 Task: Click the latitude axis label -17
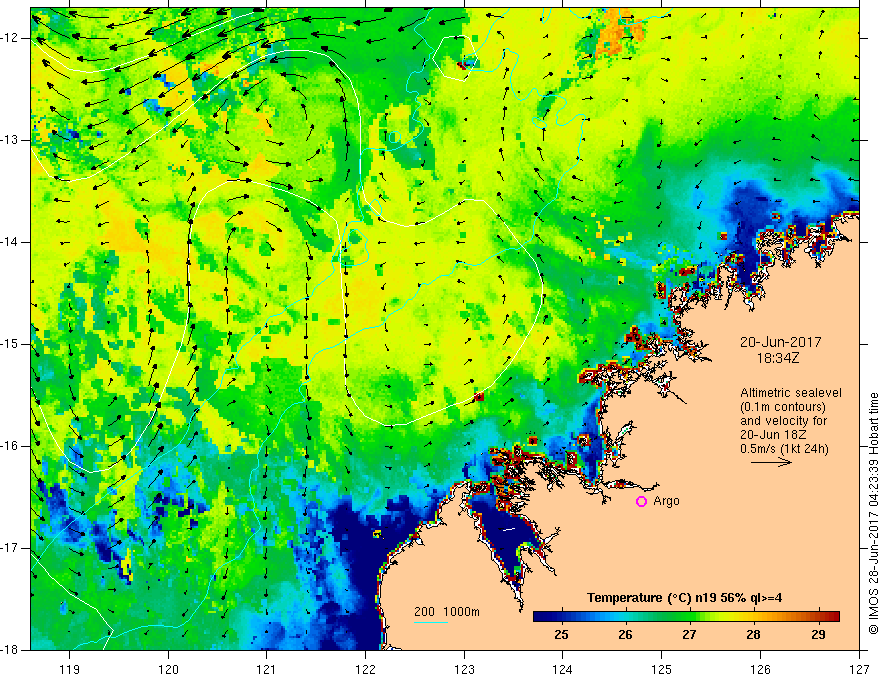pos(10,548)
